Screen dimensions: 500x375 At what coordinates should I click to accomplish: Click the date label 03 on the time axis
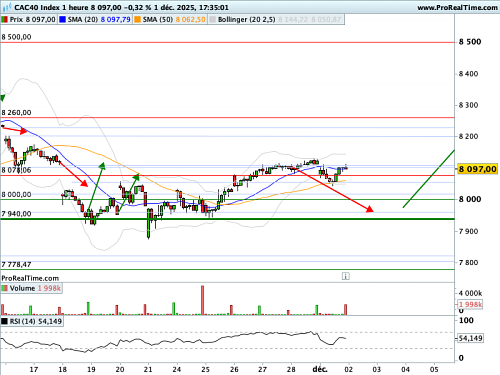coord(377,369)
